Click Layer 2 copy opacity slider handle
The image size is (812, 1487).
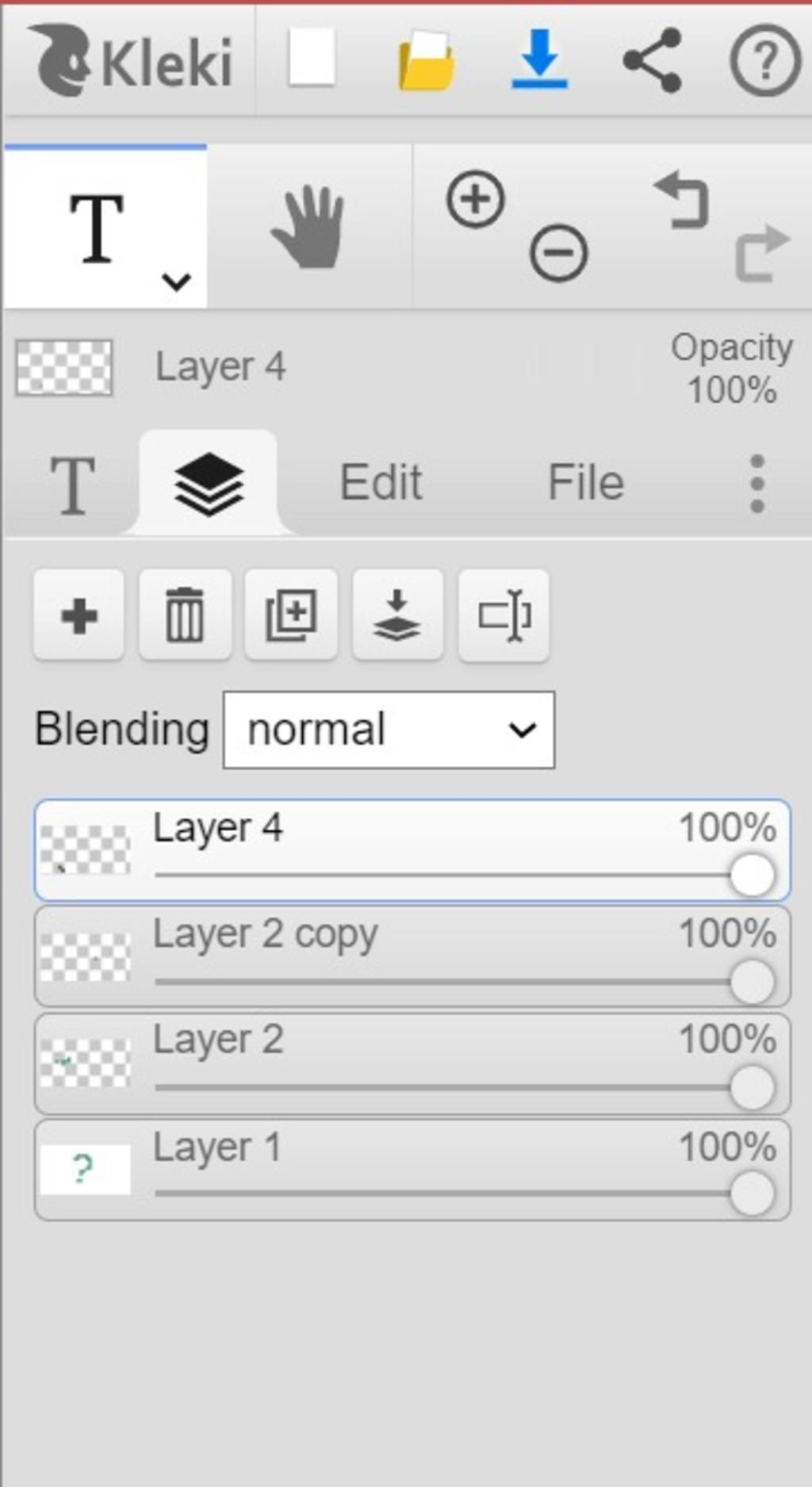click(x=752, y=982)
